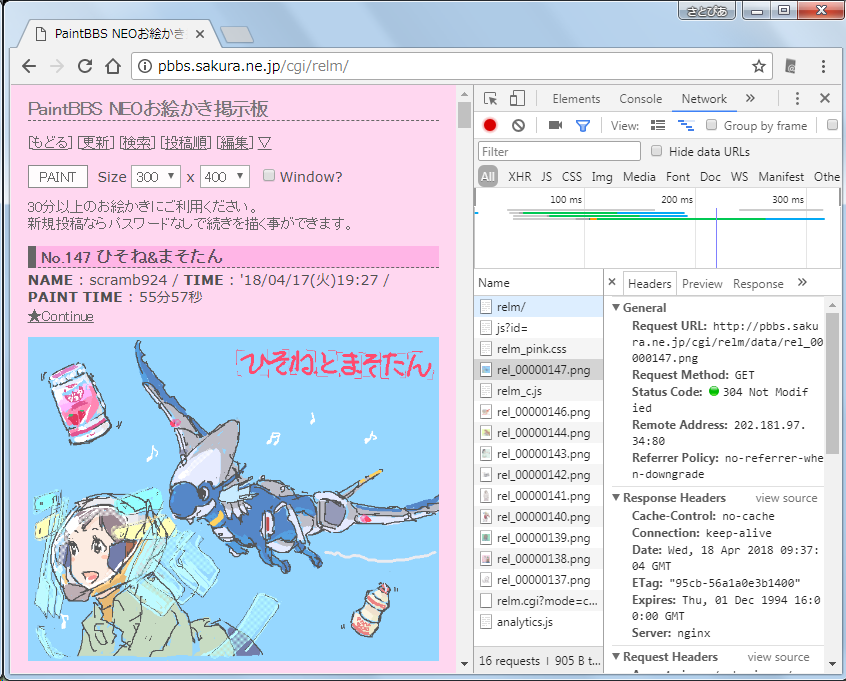This screenshot has height=681, width=846.
Task: Capture screenshots camera icon in Network panel
Action: [x=555, y=125]
